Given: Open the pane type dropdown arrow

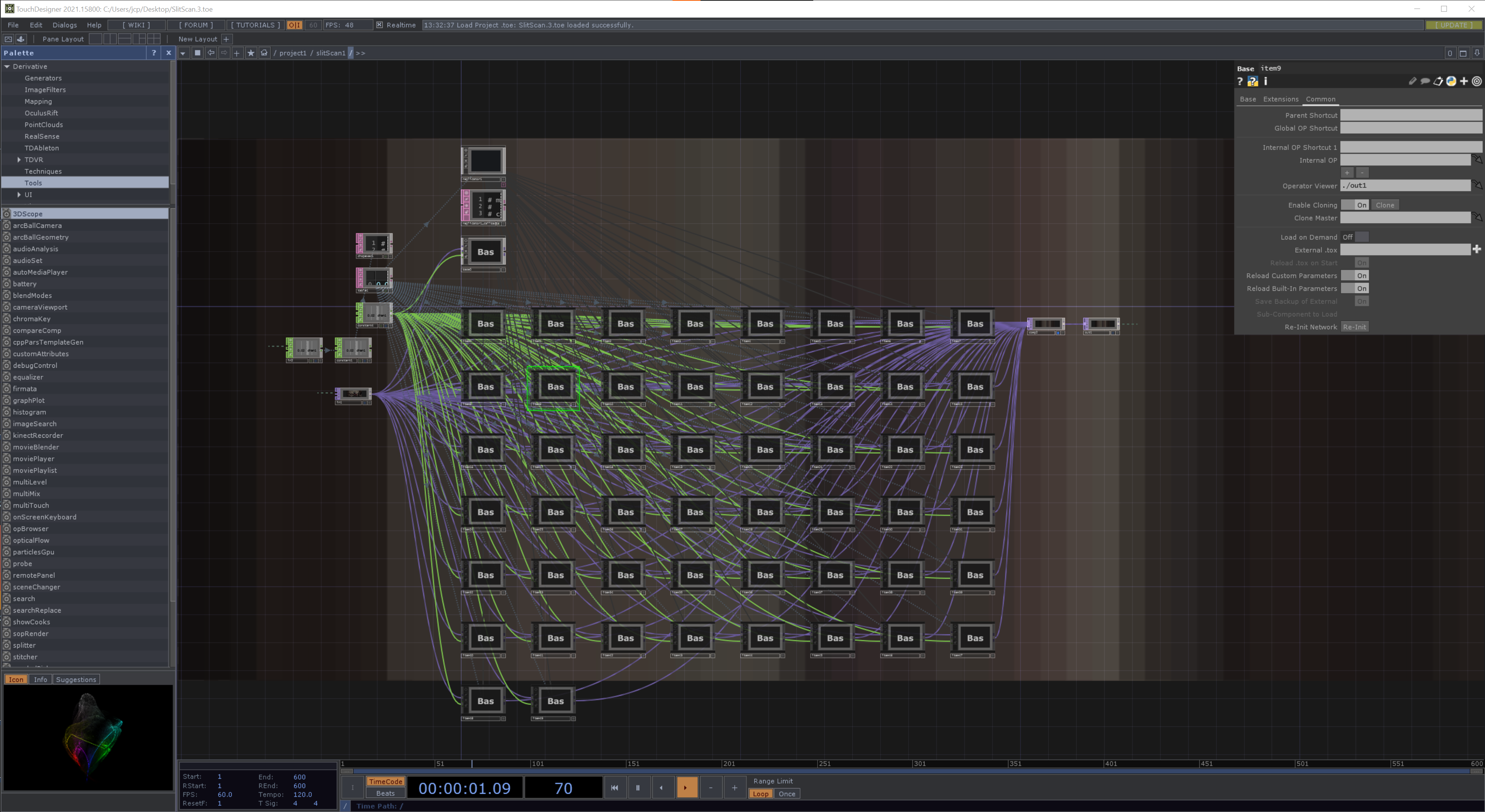Looking at the screenshot, I should [x=183, y=53].
